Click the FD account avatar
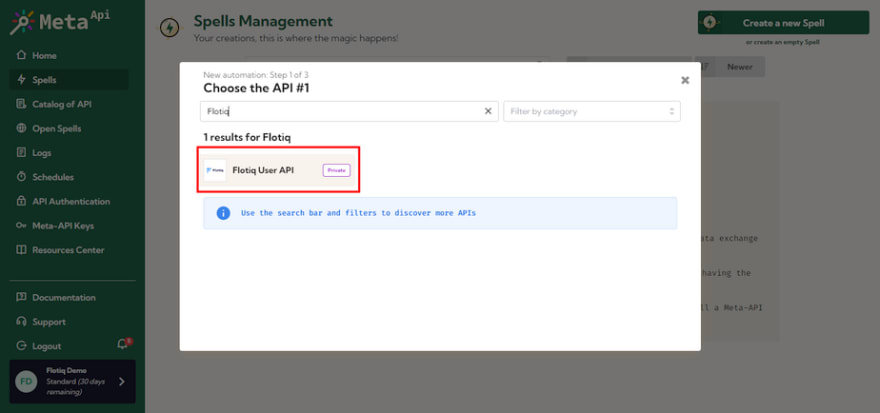 26,382
